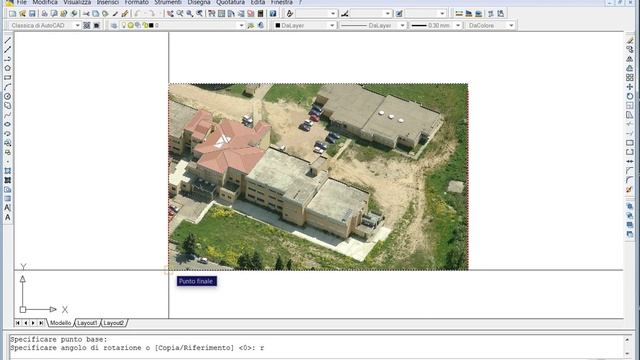
Task: Open the File menu
Action: click(x=22, y=2)
